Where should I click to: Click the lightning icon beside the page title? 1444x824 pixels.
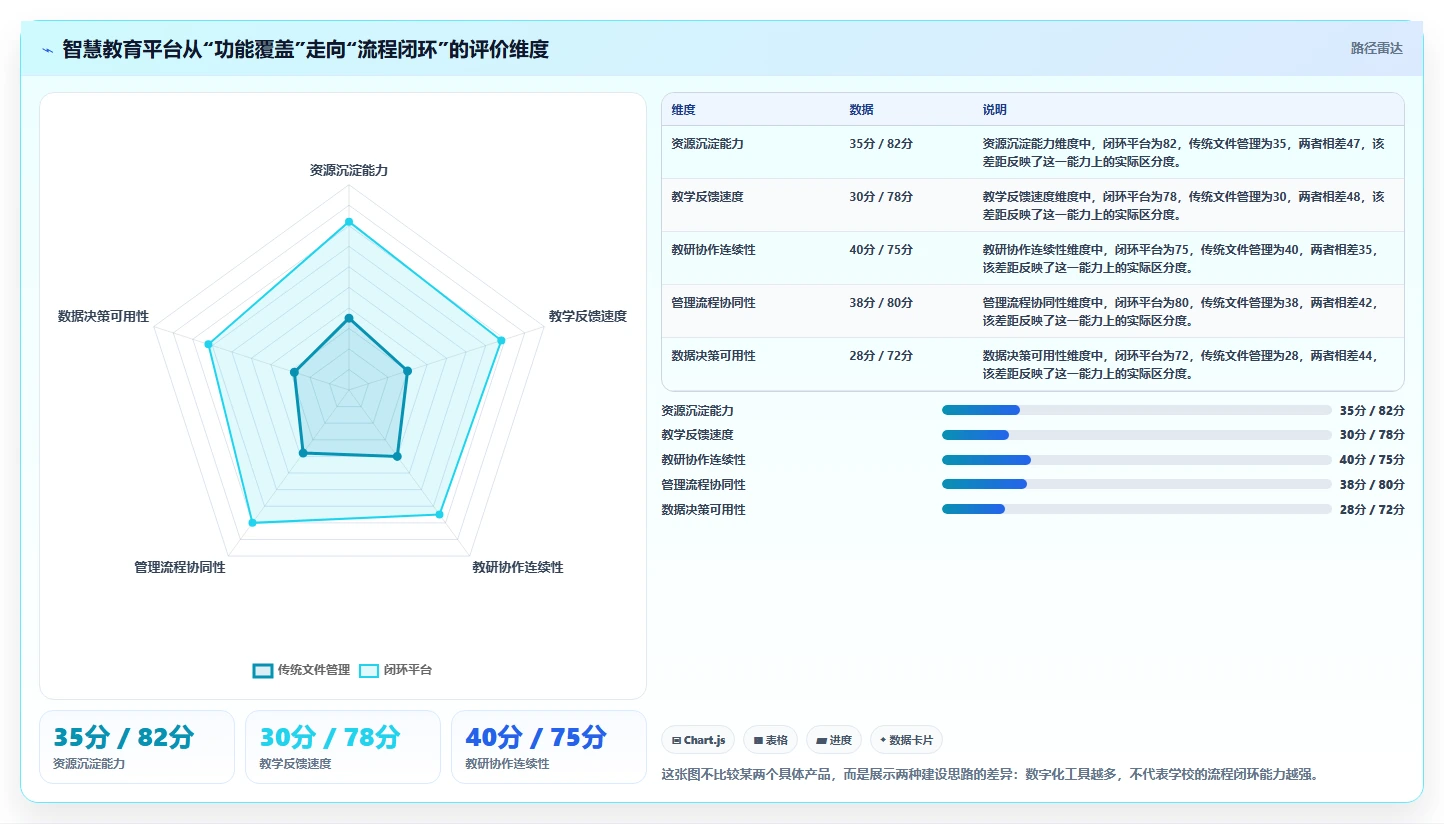point(47,50)
